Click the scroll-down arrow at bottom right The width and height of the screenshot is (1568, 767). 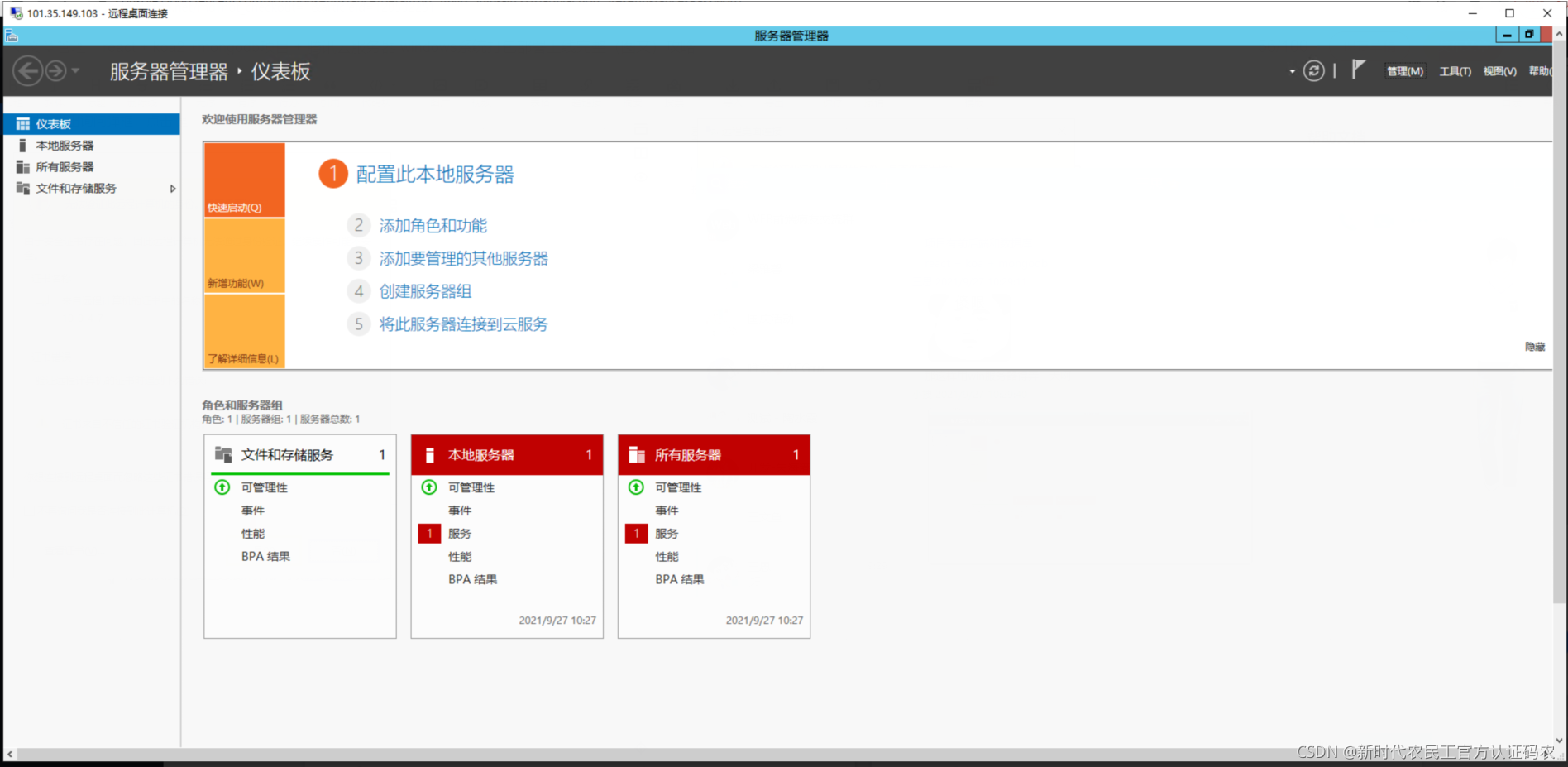point(1560,741)
